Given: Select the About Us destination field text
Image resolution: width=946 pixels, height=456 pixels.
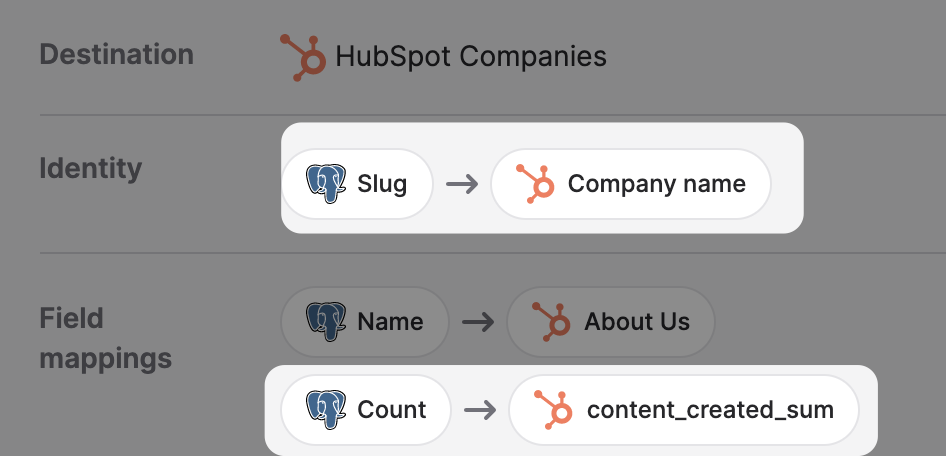Looking at the screenshot, I should click(637, 322).
